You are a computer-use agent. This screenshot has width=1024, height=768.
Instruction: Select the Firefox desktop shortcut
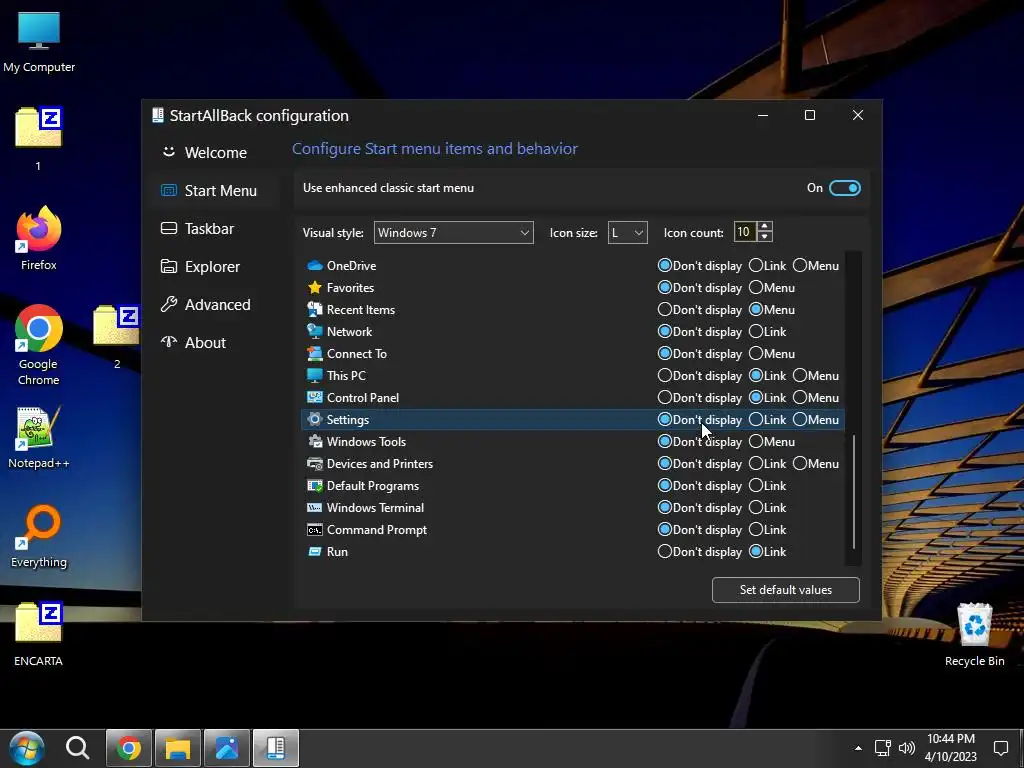[x=39, y=238]
